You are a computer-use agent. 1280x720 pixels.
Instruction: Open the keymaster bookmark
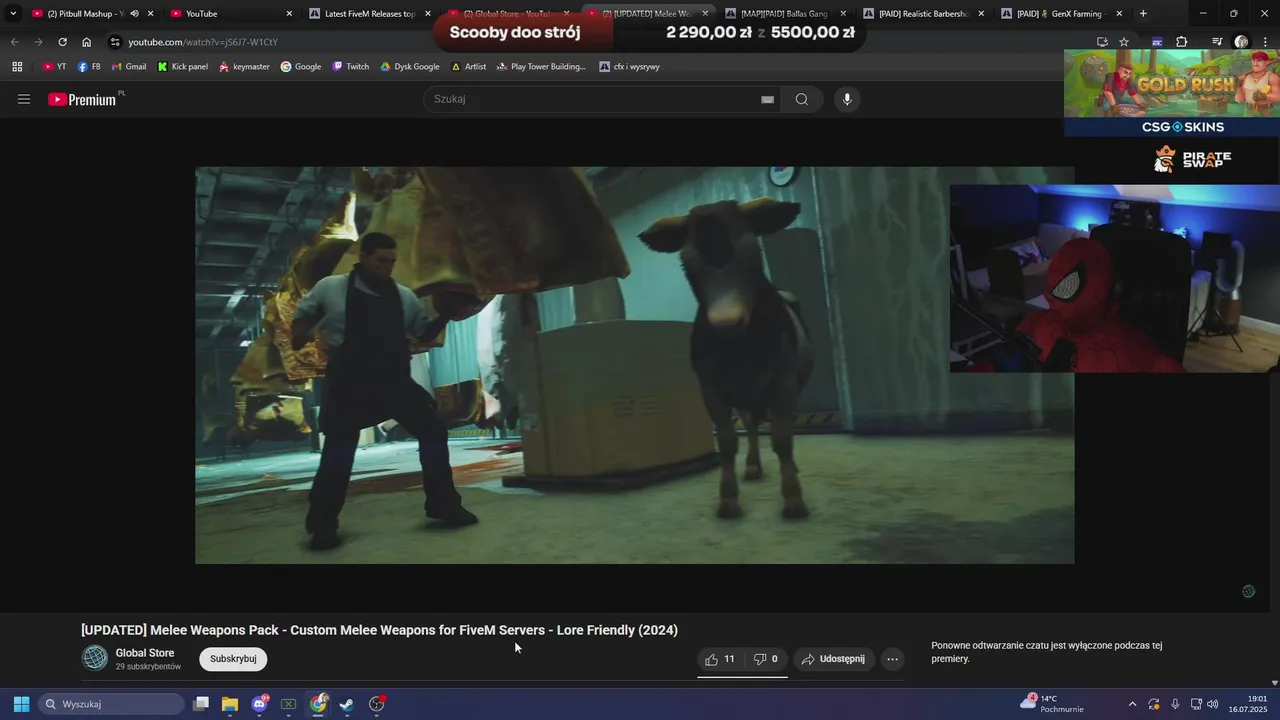(244, 67)
